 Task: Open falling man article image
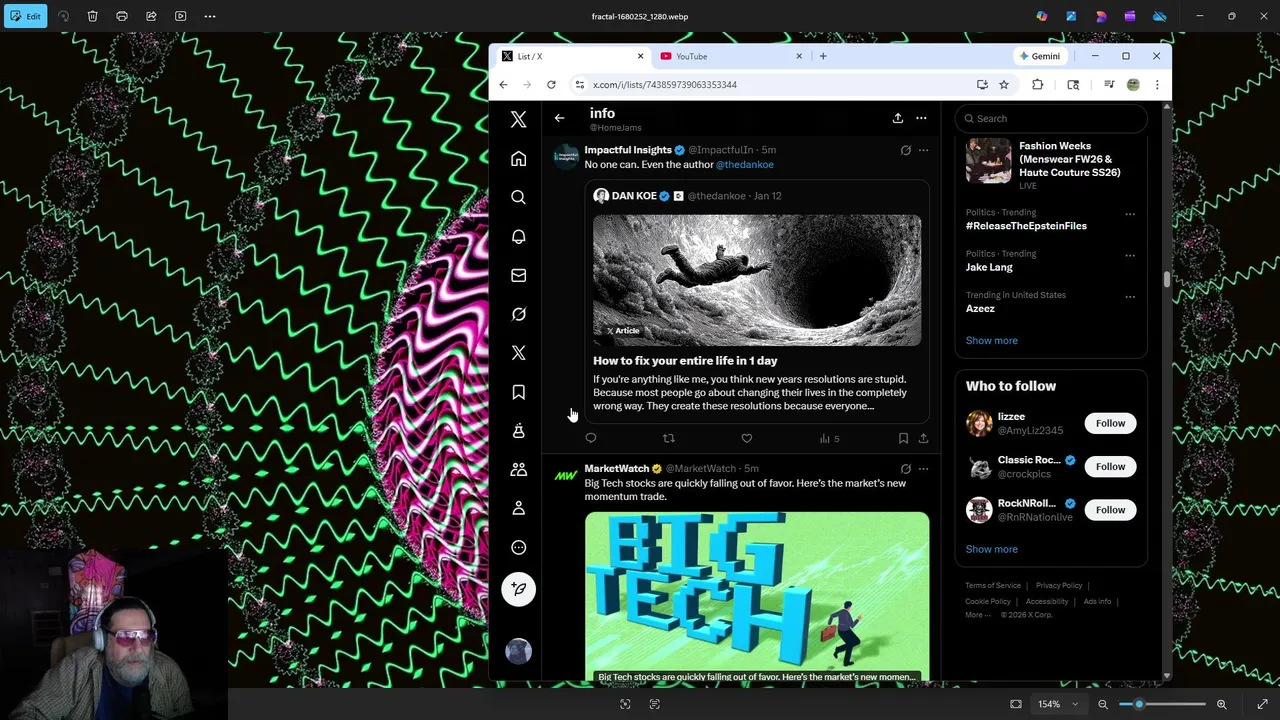[x=757, y=280]
